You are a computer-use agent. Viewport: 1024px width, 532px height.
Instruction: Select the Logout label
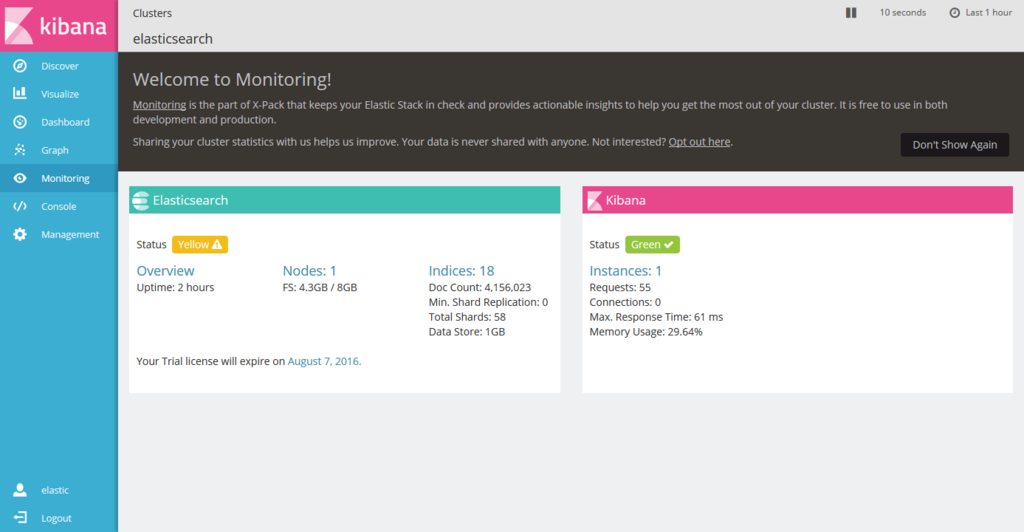tap(56, 518)
